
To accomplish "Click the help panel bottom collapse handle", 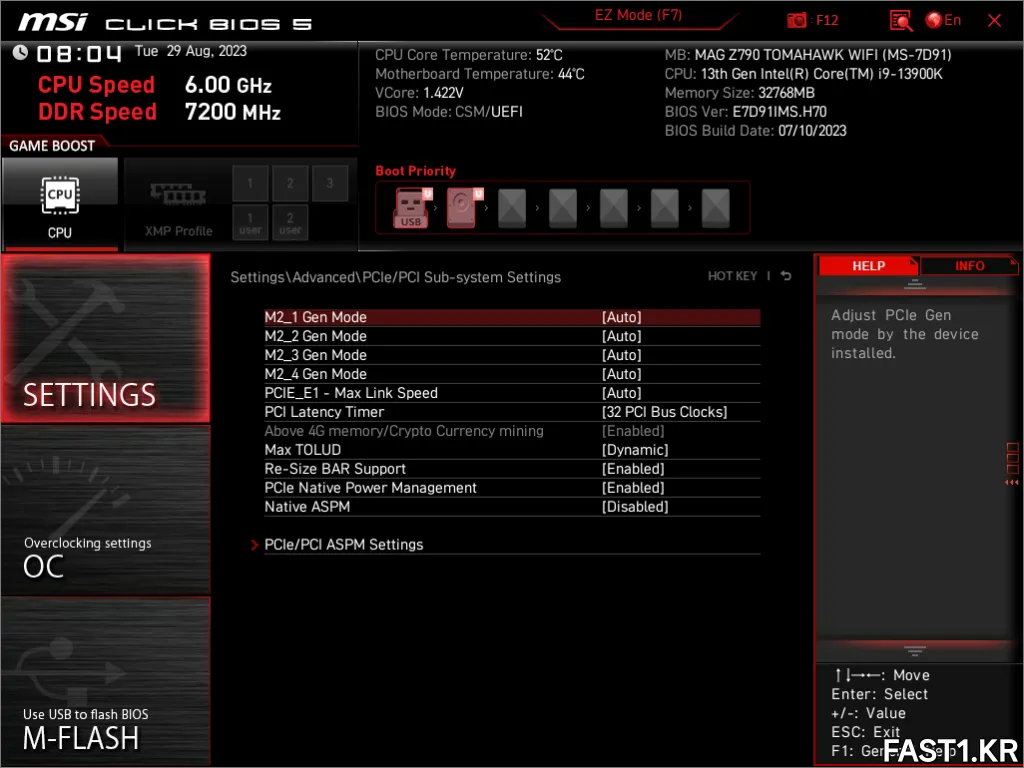I will pos(914,651).
